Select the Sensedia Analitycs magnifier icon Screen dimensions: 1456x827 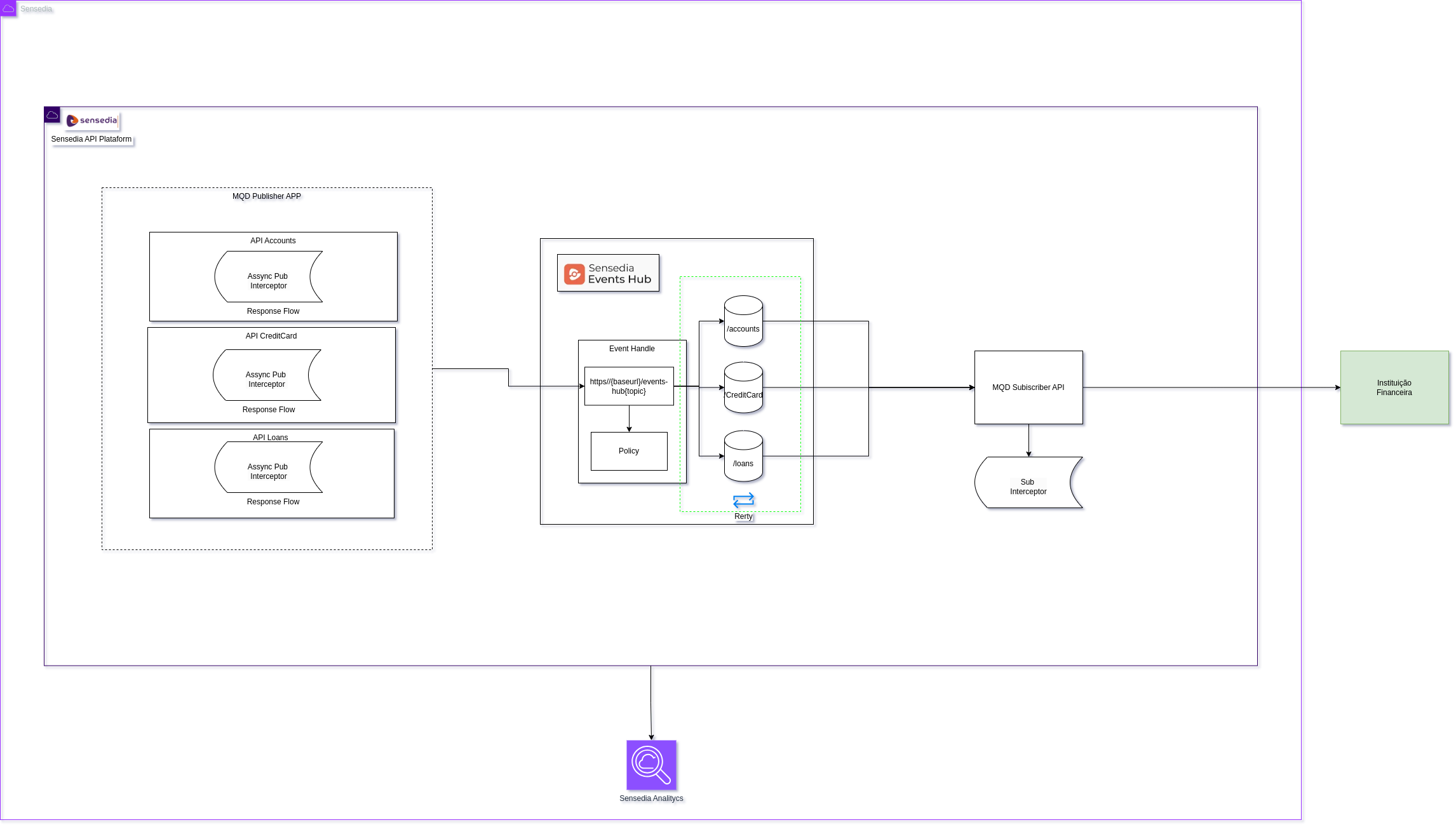click(651, 765)
